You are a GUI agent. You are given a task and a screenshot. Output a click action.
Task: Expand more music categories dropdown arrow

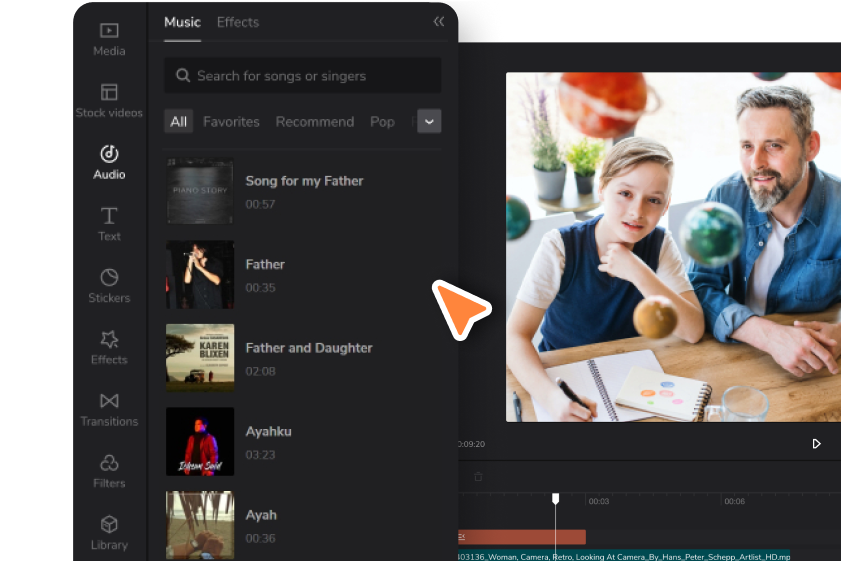429,121
